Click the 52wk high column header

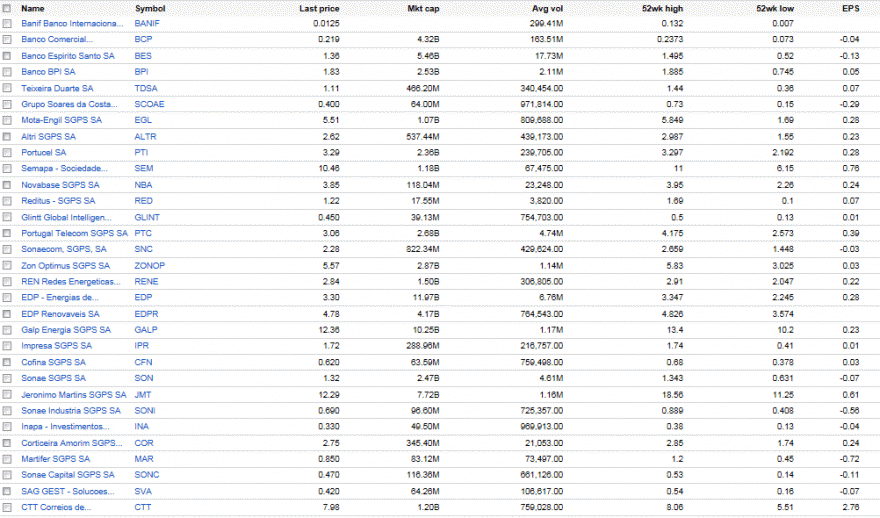coord(662,8)
